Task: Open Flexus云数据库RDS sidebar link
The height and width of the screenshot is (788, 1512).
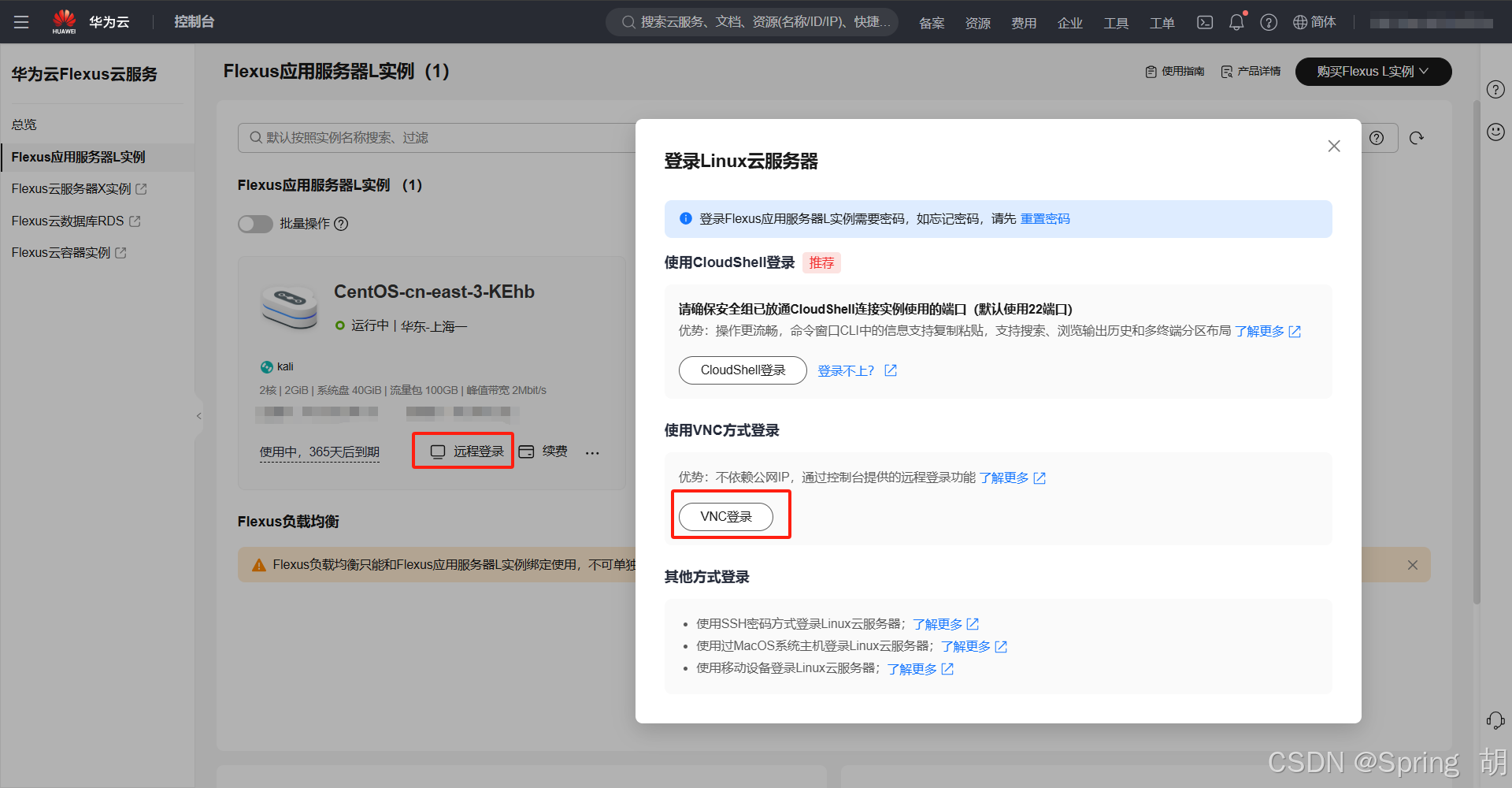Action: click(x=76, y=221)
